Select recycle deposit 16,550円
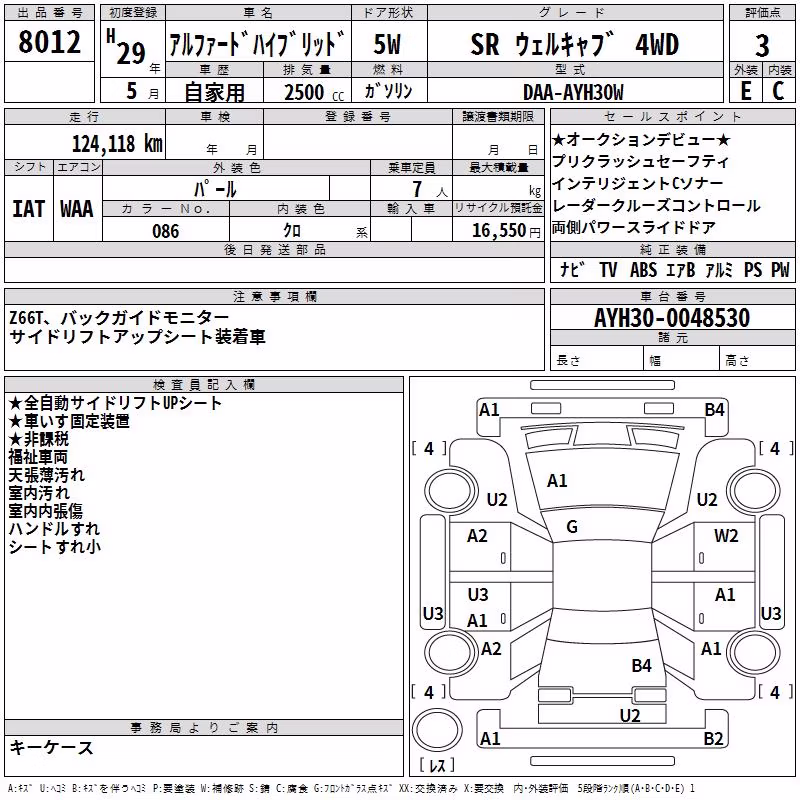The height and width of the screenshot is (800, 800). 506,231
